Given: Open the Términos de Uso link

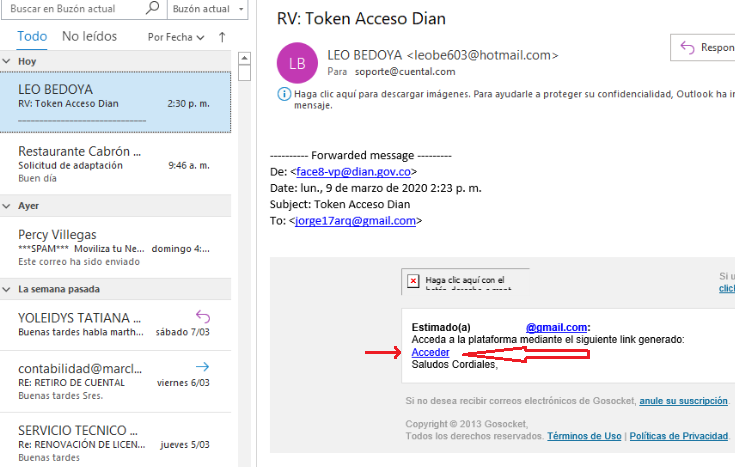Looking at the screenshot, I should [x=584, y=436].
